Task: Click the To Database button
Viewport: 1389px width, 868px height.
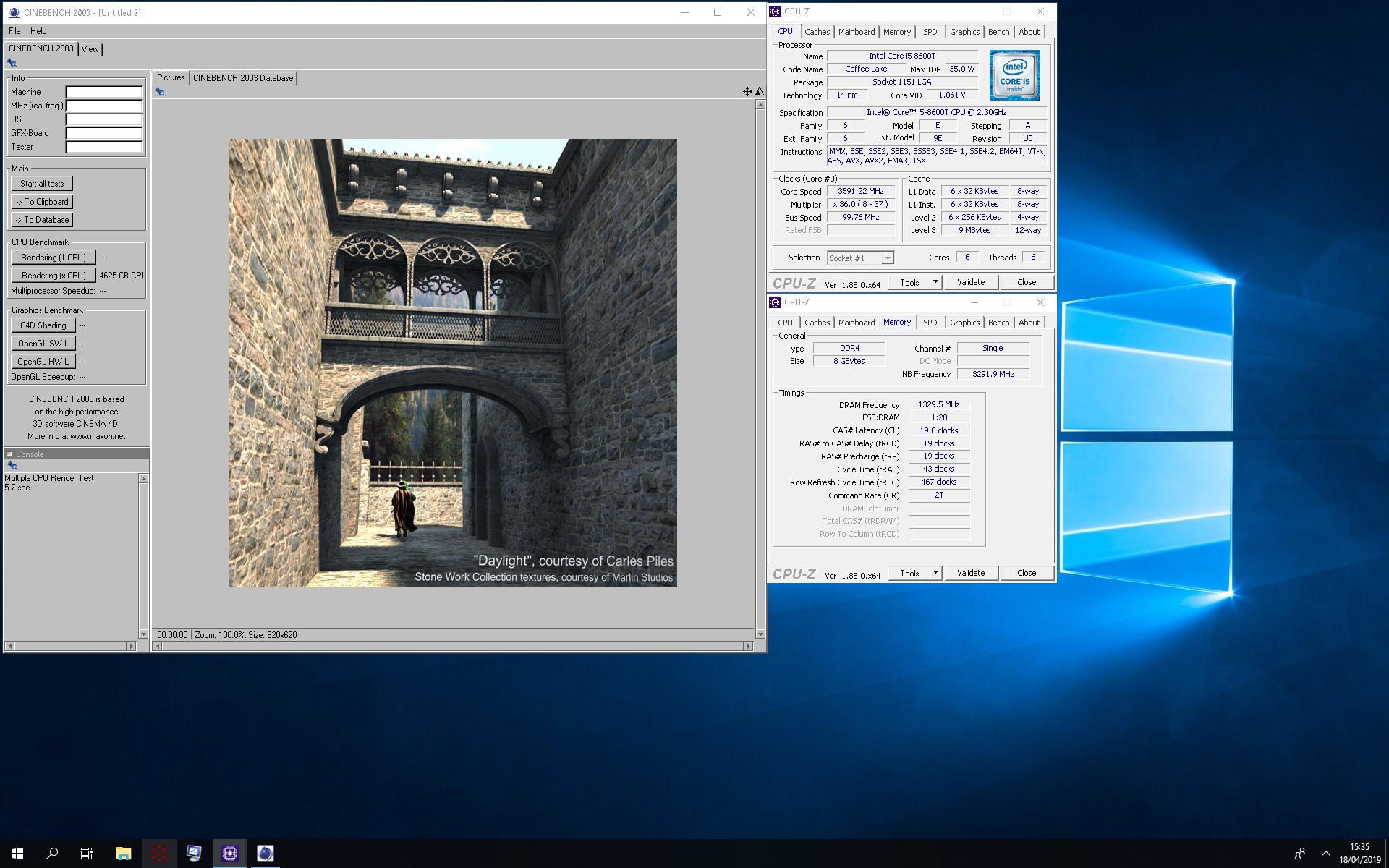Action: pyautogui.click(x=42, y=220)
